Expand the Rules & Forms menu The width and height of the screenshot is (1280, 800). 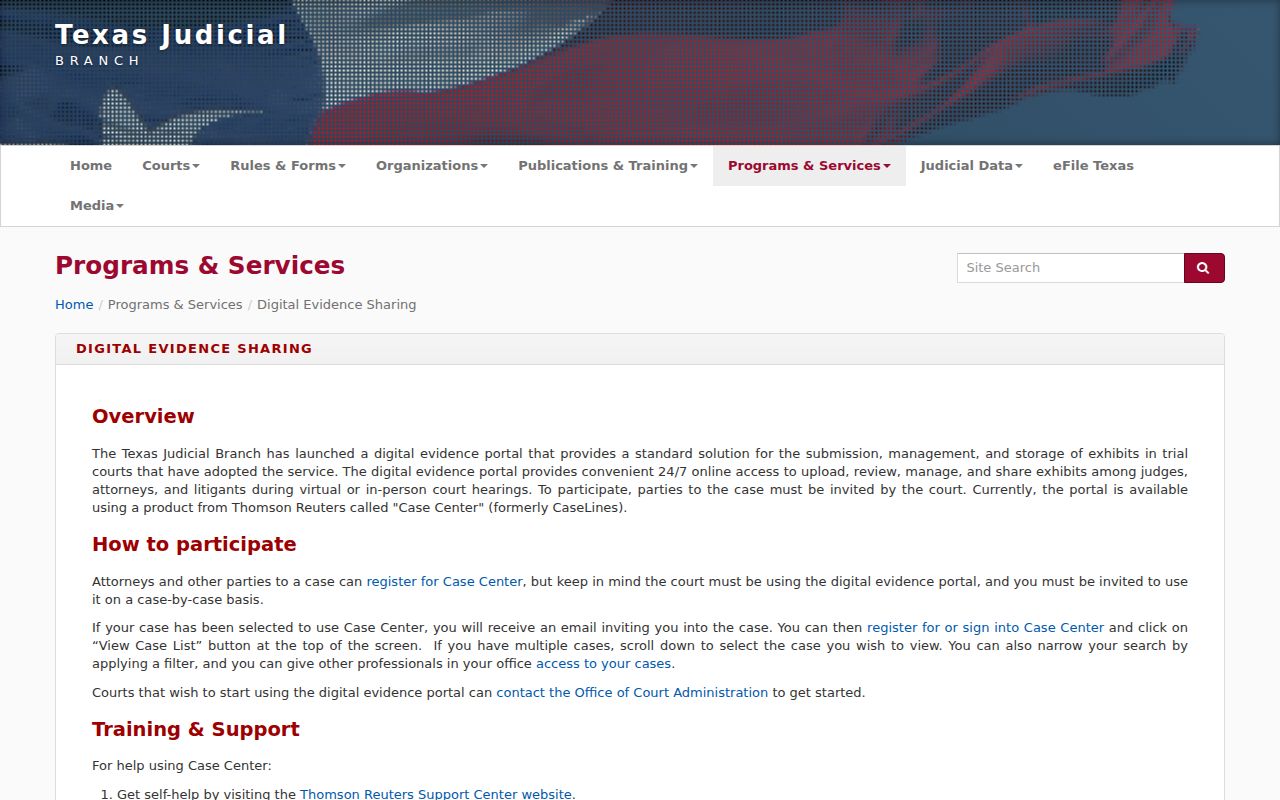(x=288, y=166)
